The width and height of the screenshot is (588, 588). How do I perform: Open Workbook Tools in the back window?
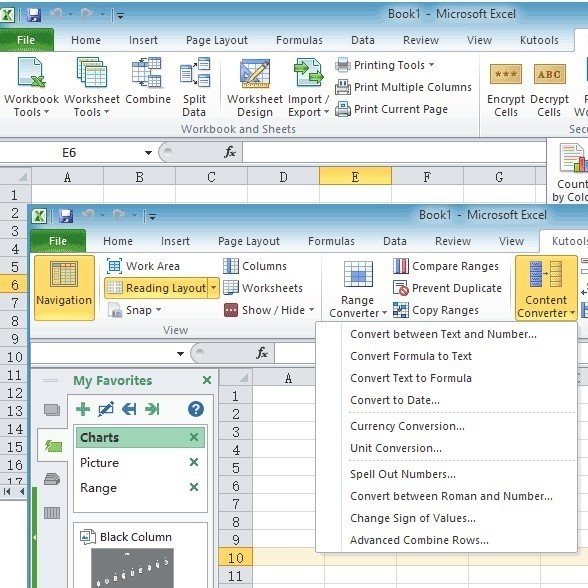(31, 87)
